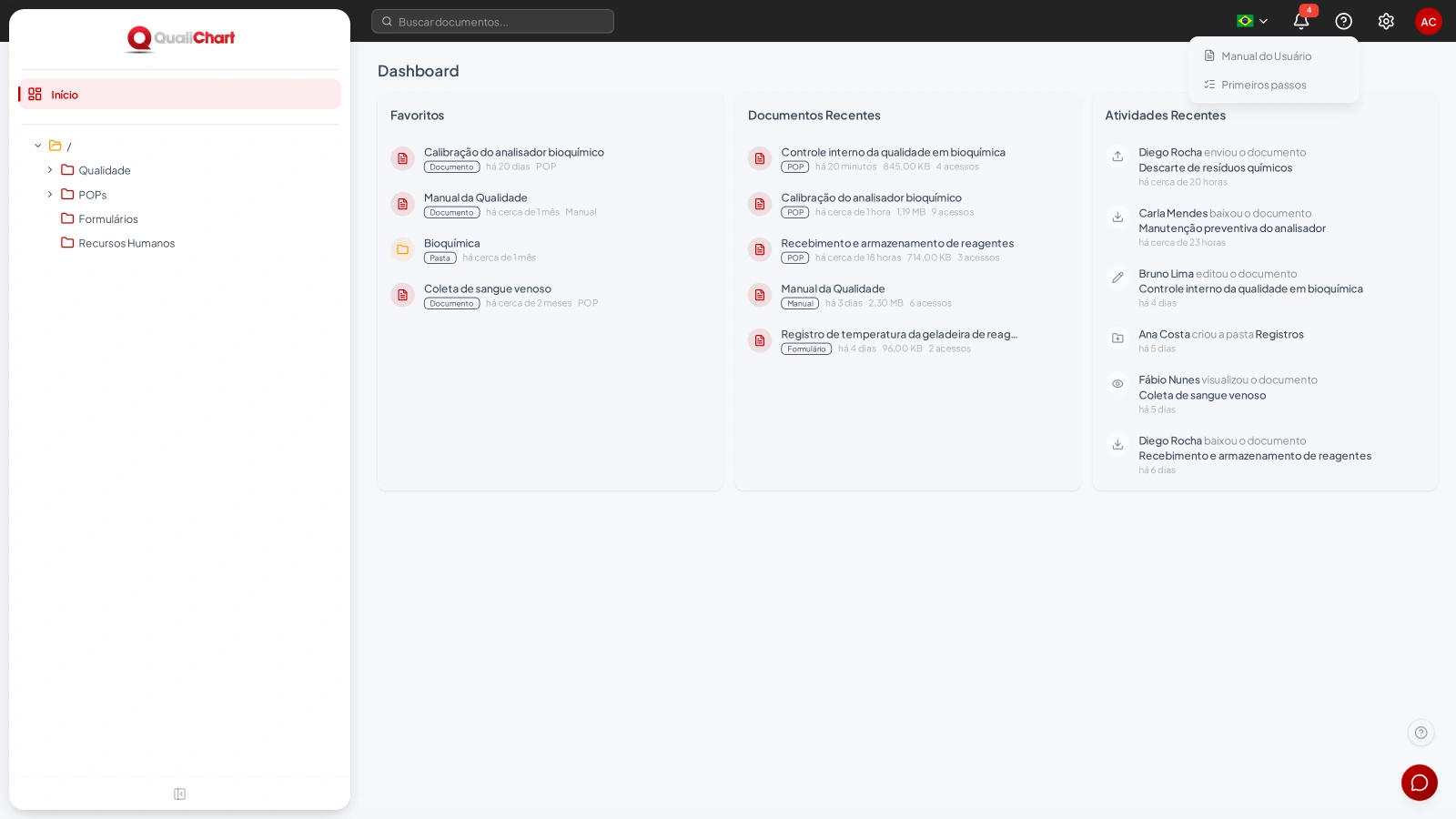The width and height of the screenshot is (1456, 819).
Task: Open Manutenção preventiva do analisador activity document
Action: [x=1232, y=228]
